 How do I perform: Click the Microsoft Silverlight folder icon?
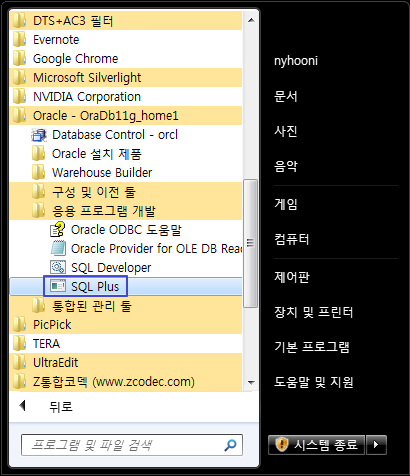pyautogui.click(x=19, y=78)
